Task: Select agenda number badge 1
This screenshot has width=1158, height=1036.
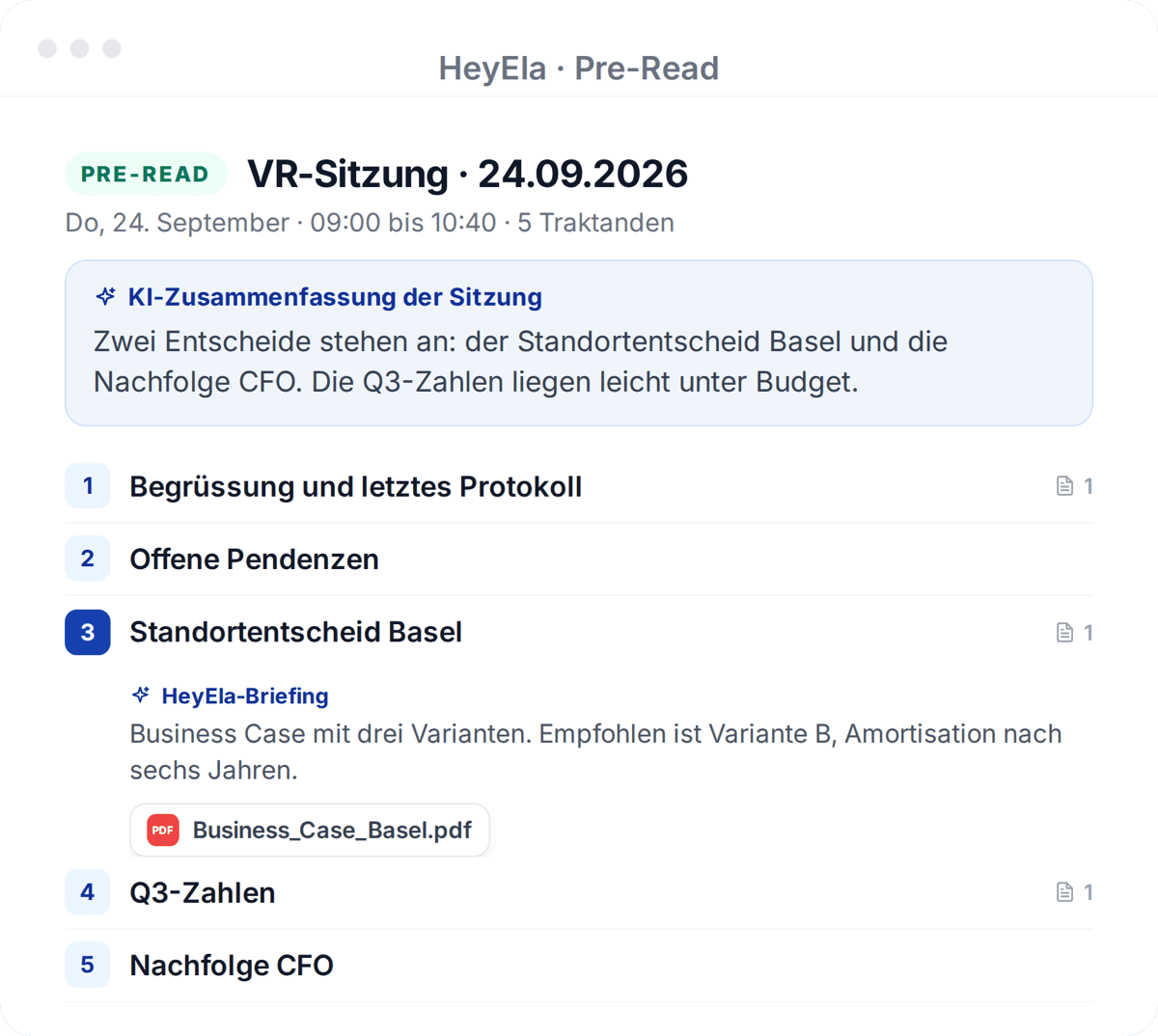Action: tap(88, 486)
